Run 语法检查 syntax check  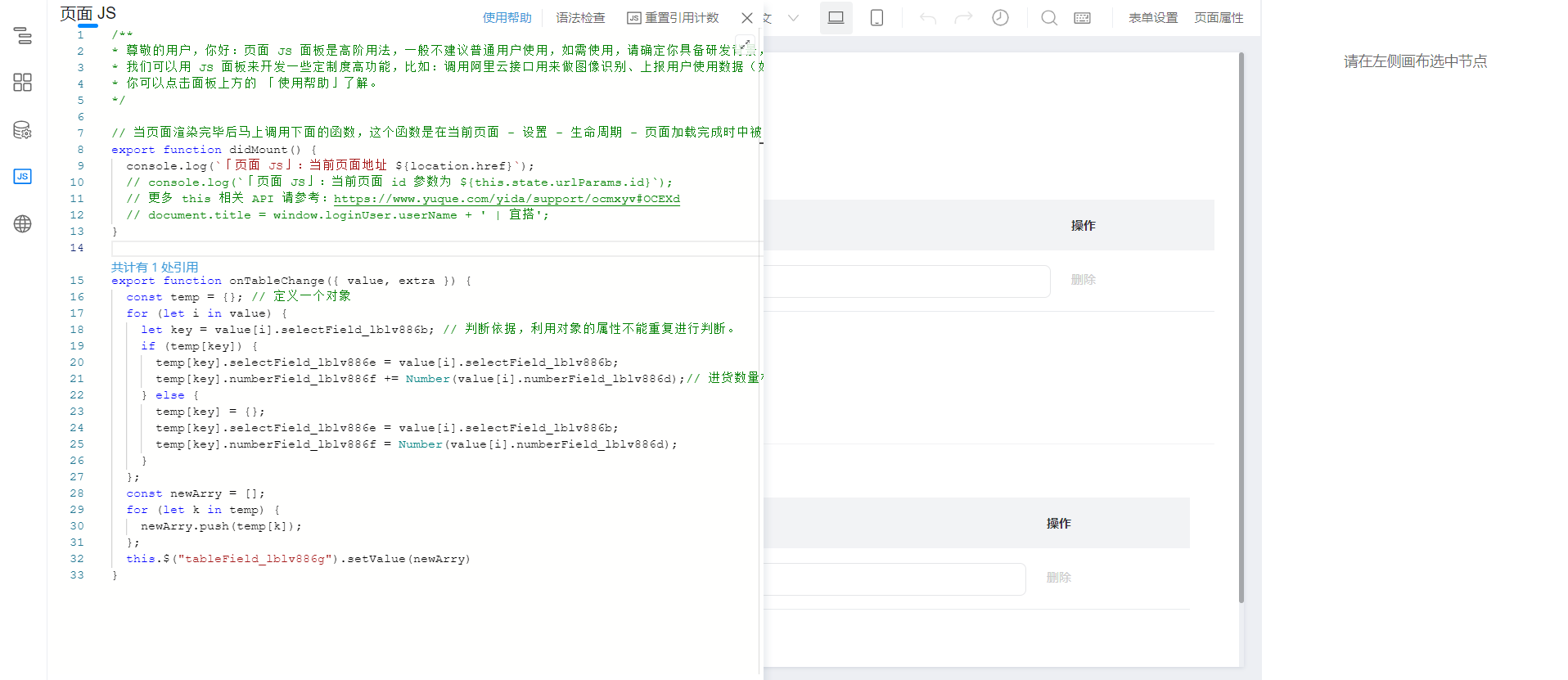581,18
